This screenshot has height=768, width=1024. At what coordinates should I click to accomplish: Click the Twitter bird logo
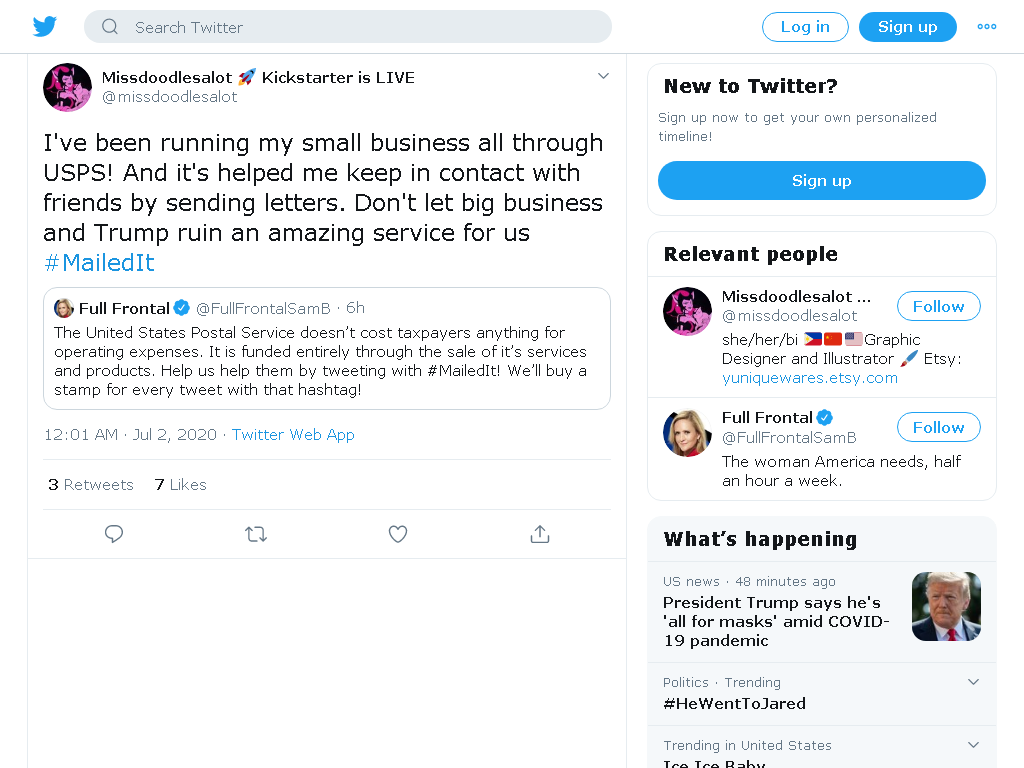tap(44, 27)
